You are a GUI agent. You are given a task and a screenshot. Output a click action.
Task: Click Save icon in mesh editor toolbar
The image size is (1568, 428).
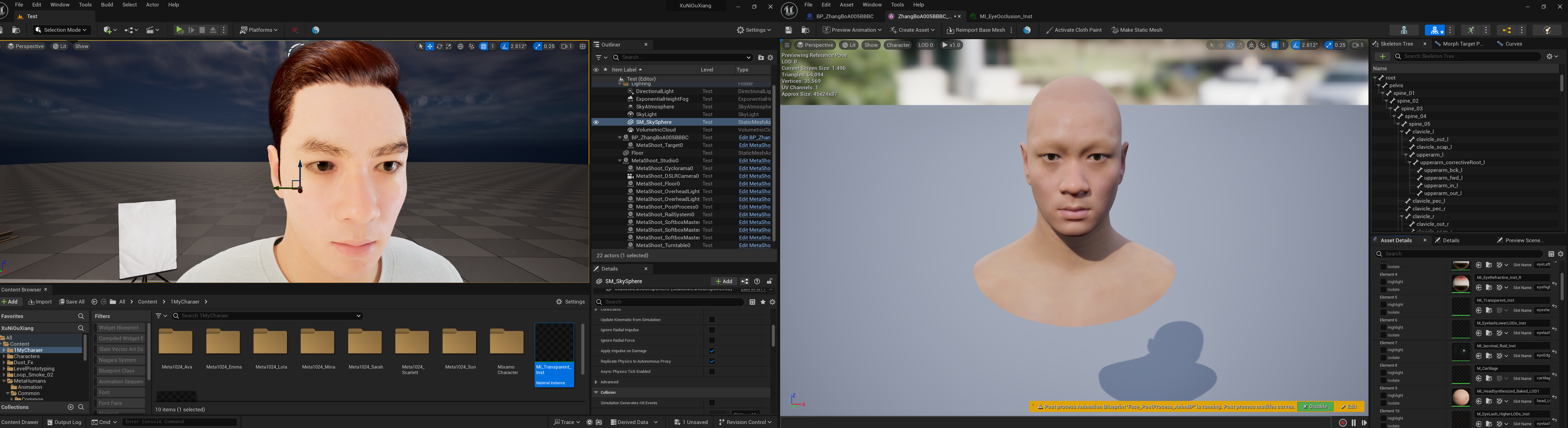788,30
